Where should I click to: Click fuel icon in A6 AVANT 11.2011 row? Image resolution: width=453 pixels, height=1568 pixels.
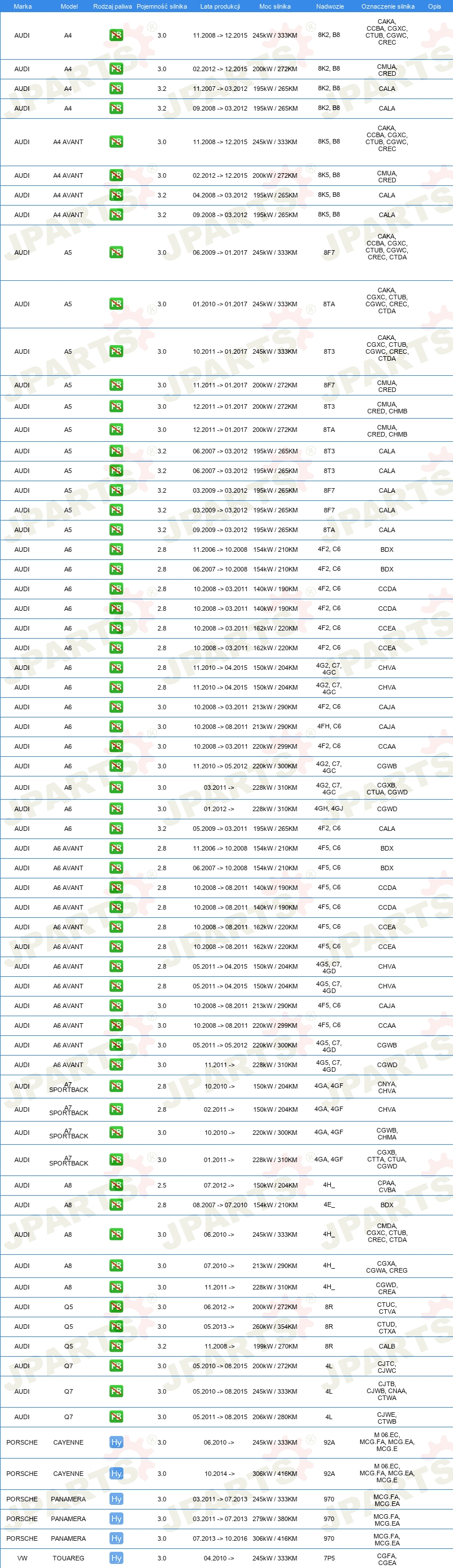116,1065
